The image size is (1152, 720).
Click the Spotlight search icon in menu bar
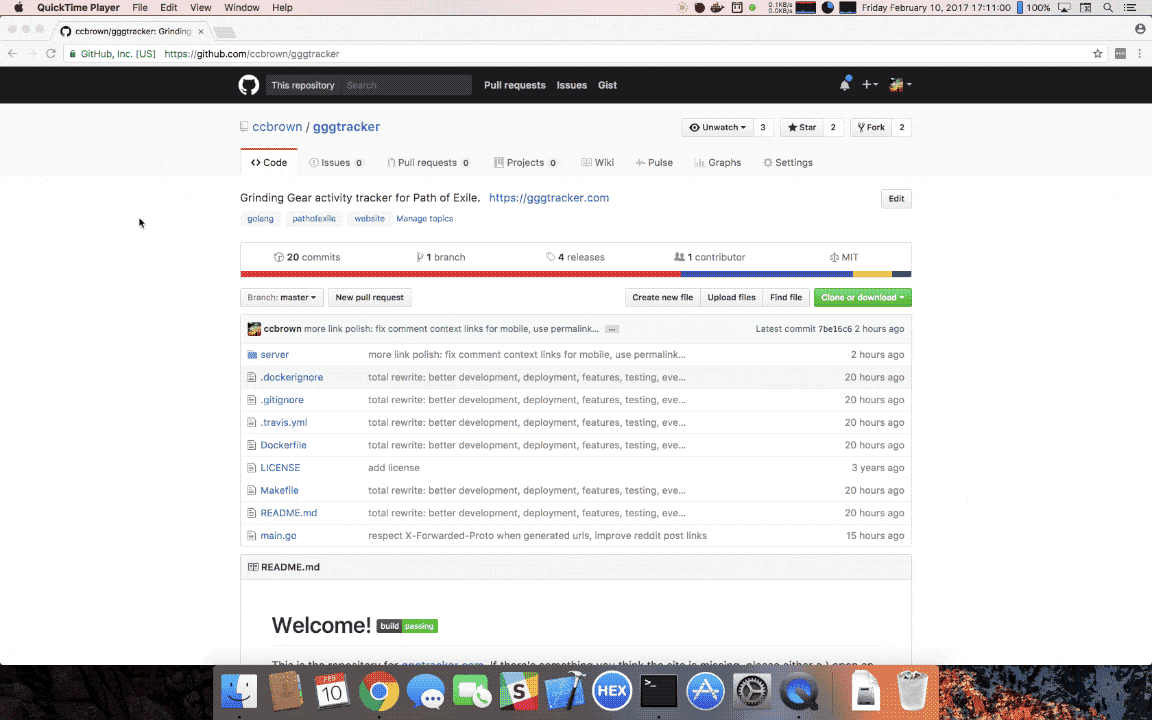click(x=1108, y=7)
